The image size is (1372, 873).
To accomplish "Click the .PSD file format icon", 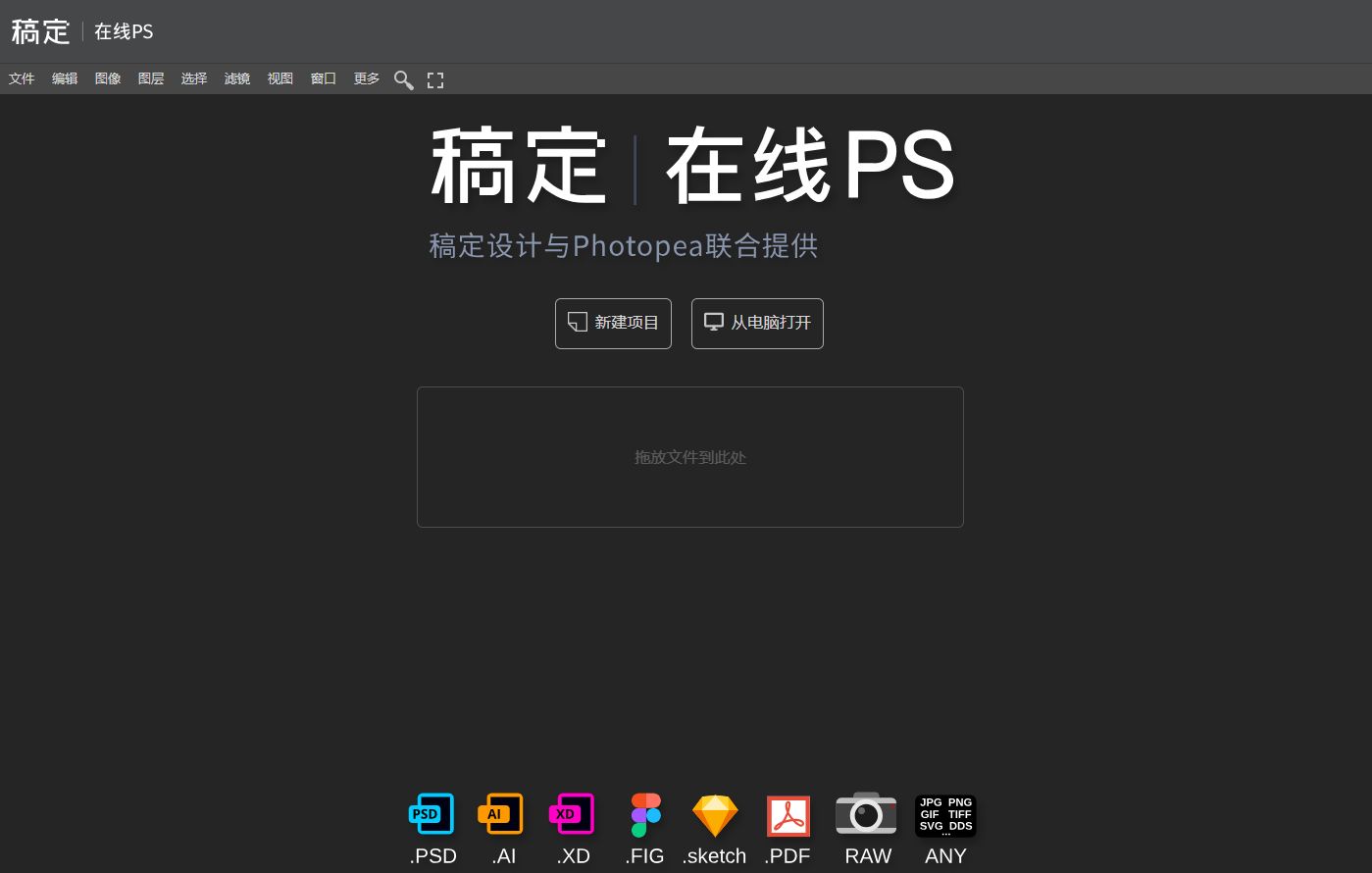I will point(432,814).
